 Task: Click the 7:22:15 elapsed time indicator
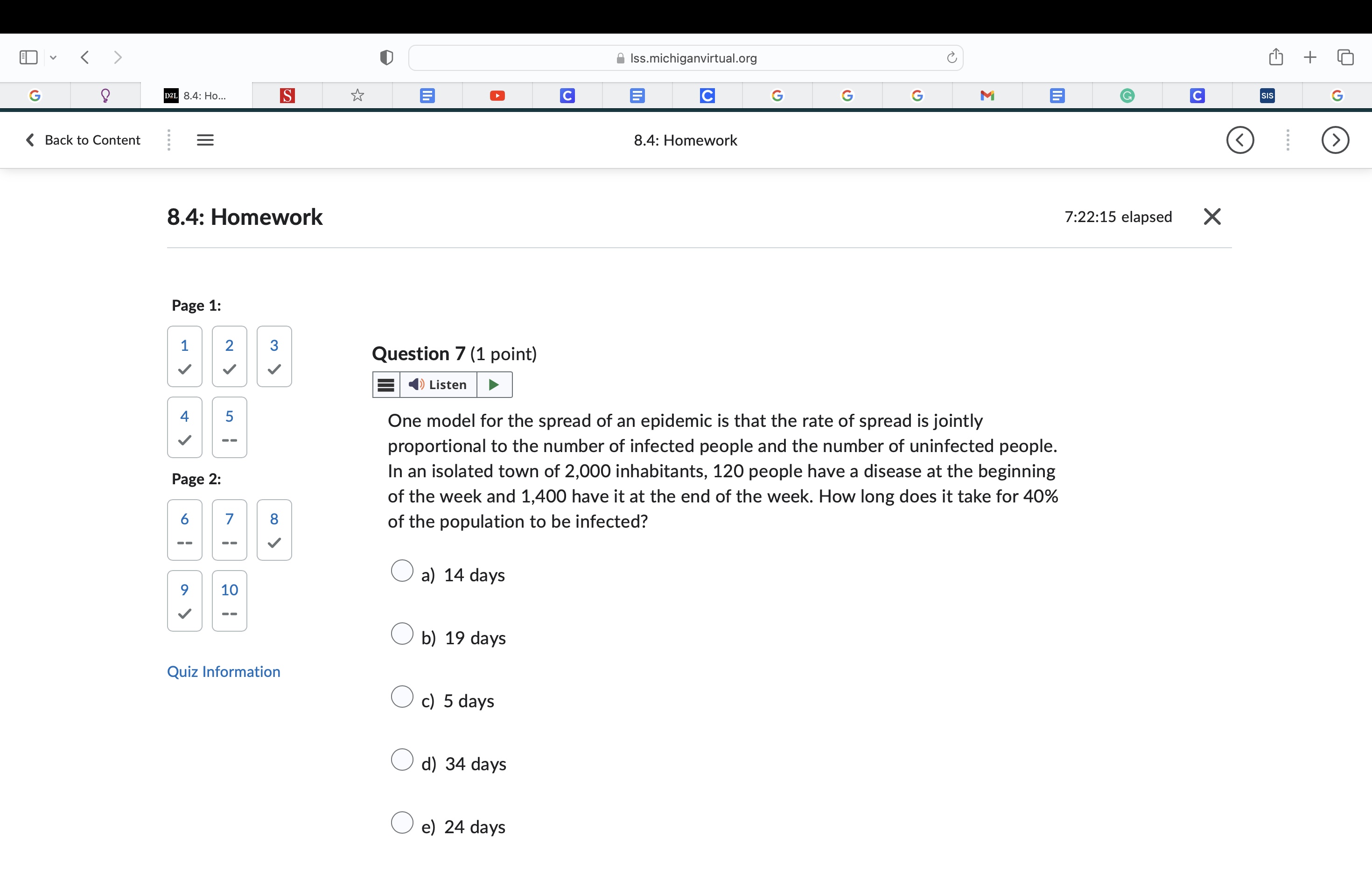pos(1117,216)
